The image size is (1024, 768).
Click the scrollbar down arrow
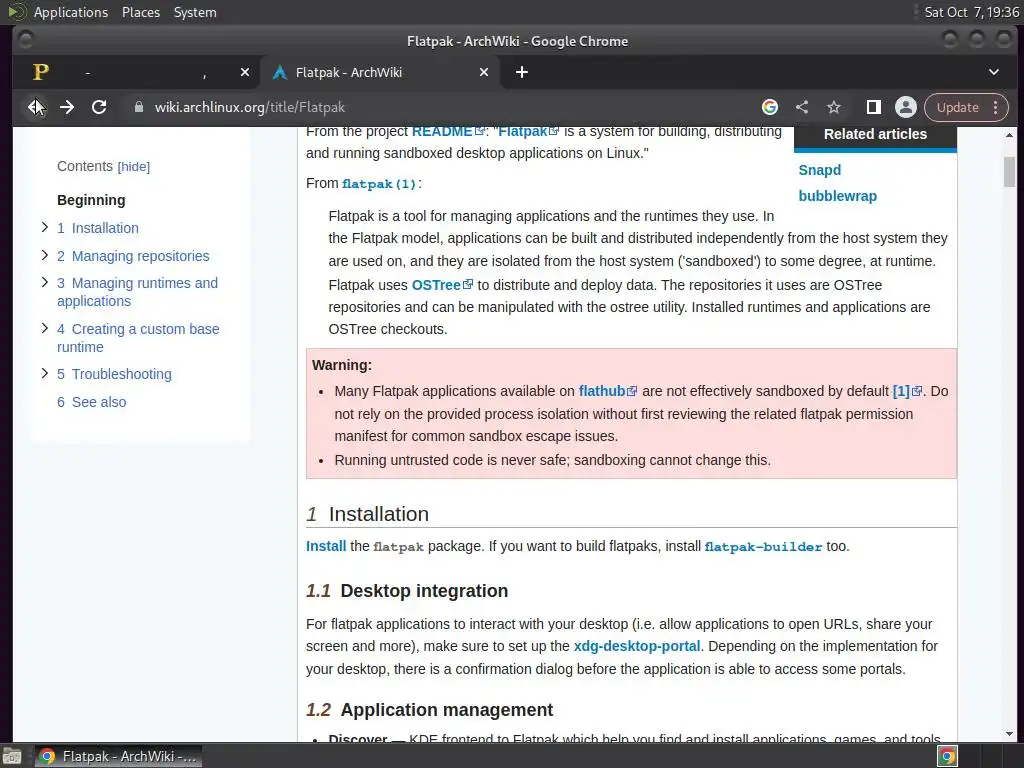pos(1009,734)
